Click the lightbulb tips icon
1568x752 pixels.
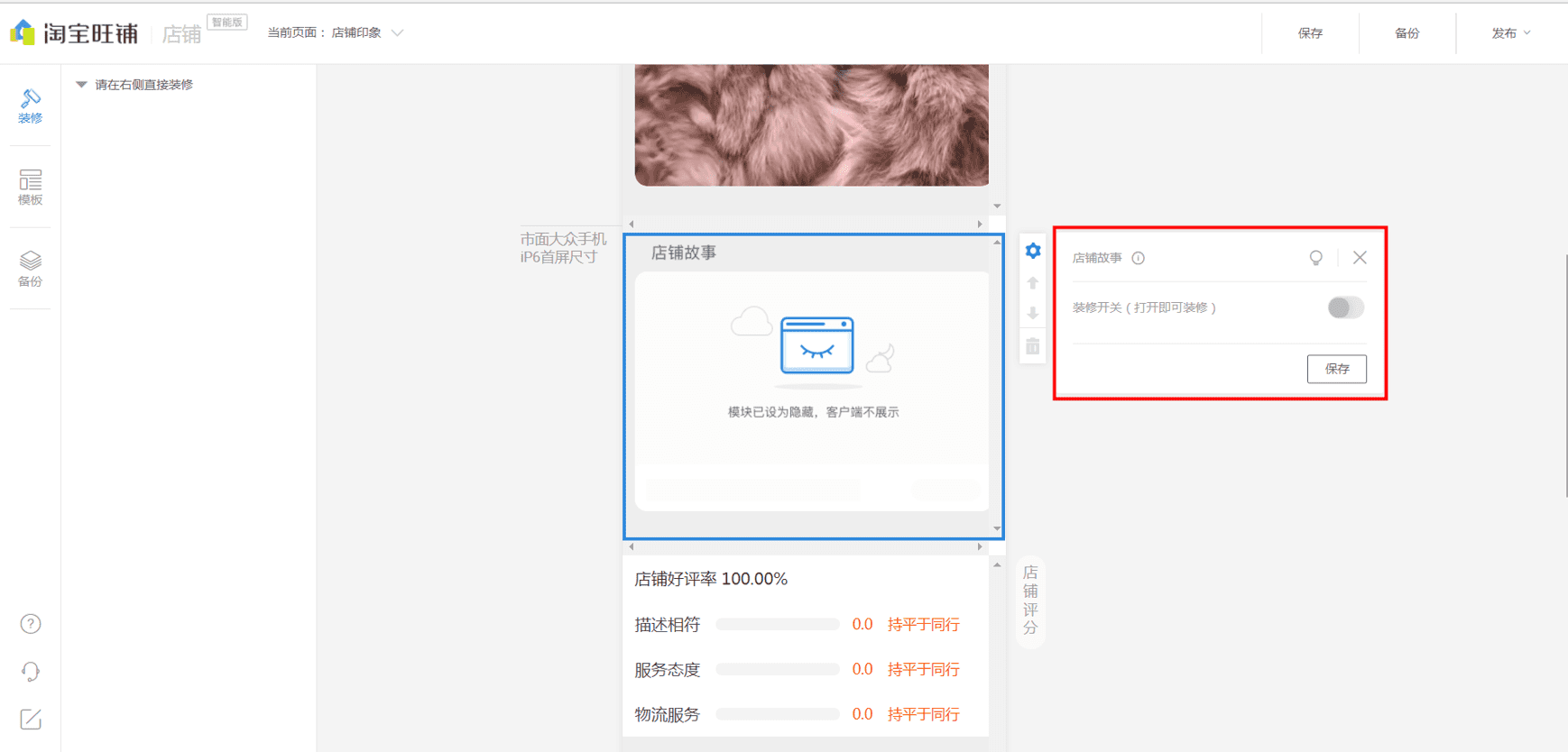tap(1316, 258)
